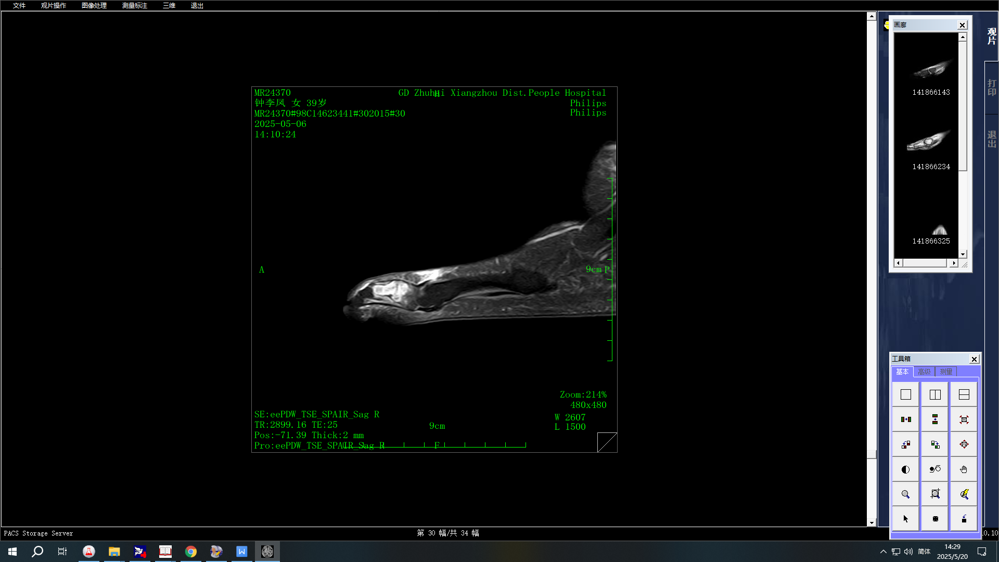
Task: Choose the stacked two-row layout icon
Action: [964, 395]
